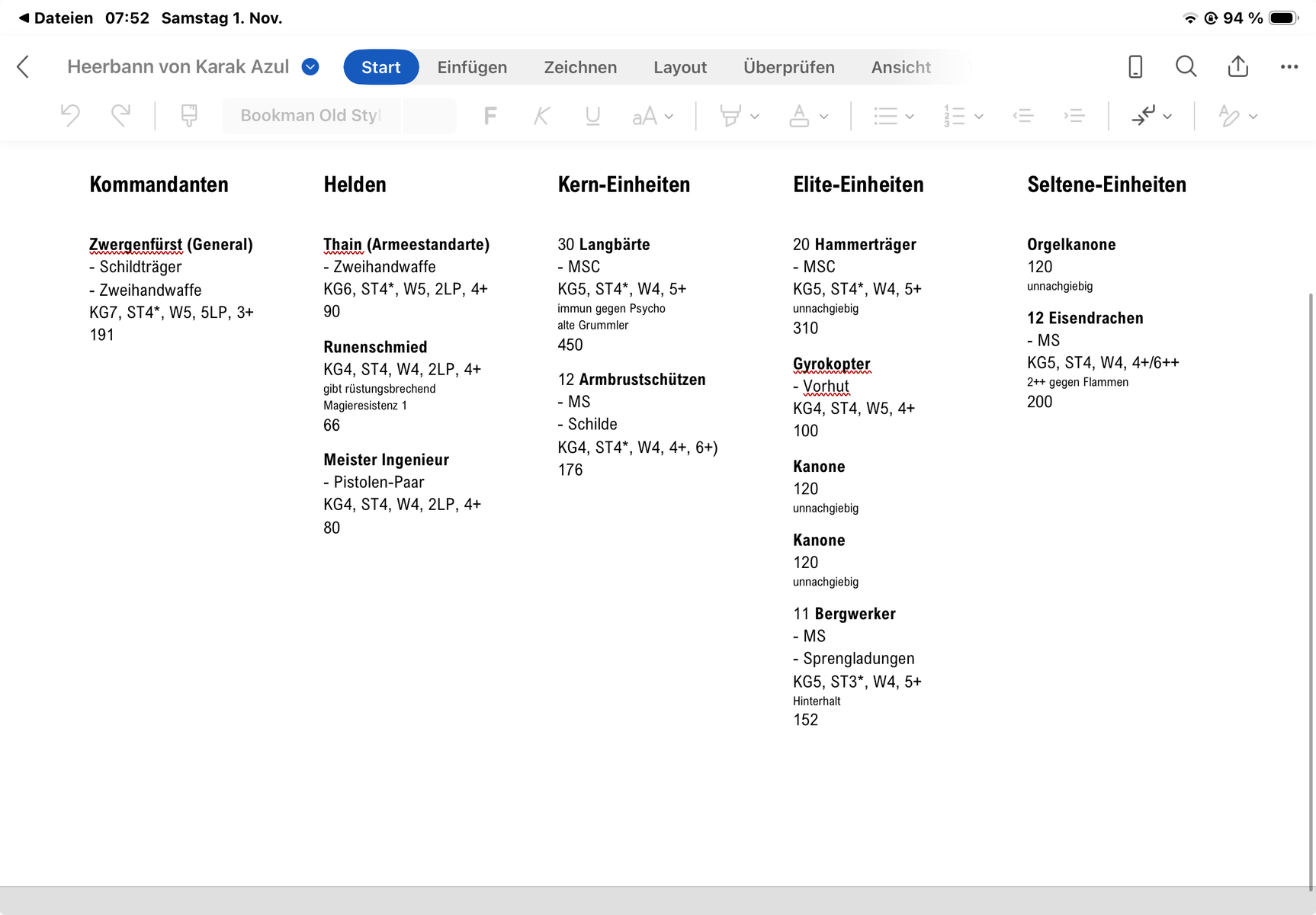Click the redo icon
Viewport: 1316px width, 915px height.
(x=120, y=115)
